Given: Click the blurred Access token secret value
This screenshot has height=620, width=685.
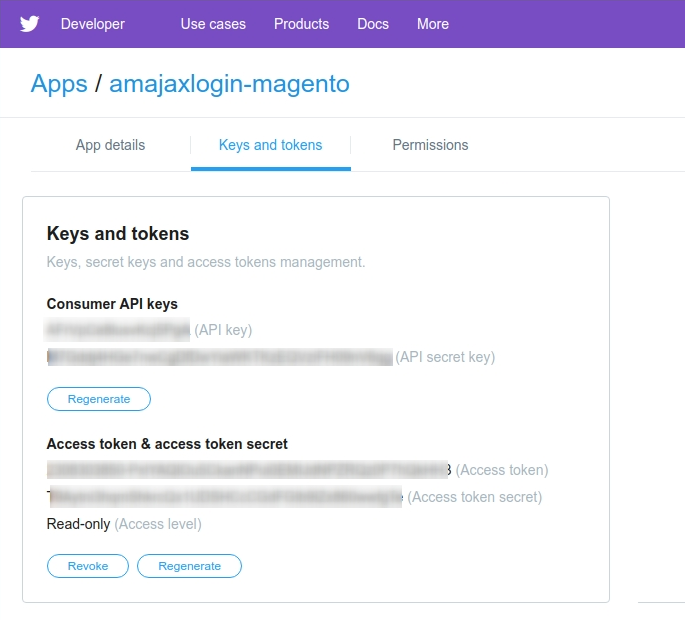Looking at the screenshot, I should coord(225,497).
